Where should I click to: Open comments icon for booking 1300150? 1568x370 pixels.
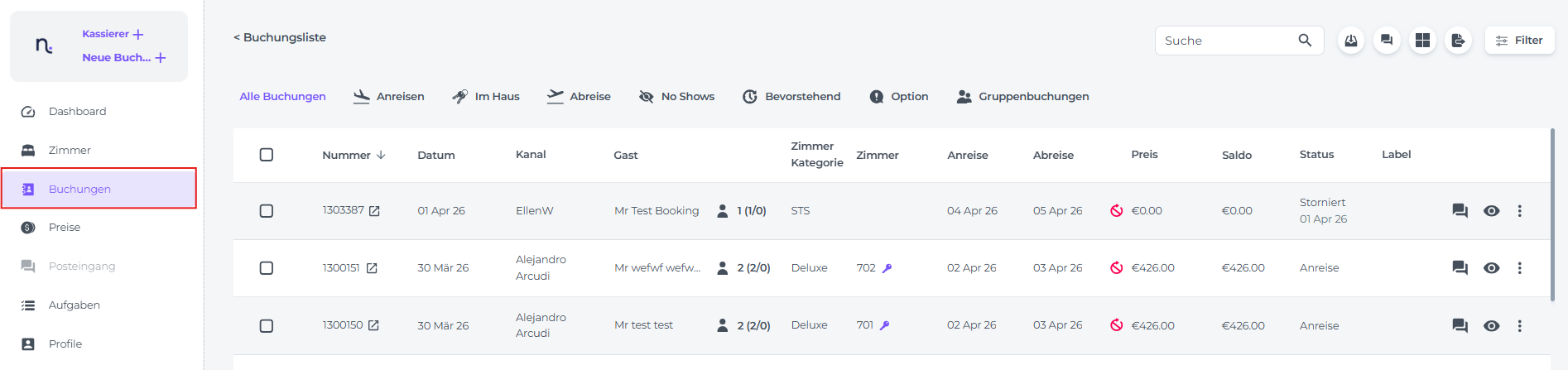coord(1460,326)
